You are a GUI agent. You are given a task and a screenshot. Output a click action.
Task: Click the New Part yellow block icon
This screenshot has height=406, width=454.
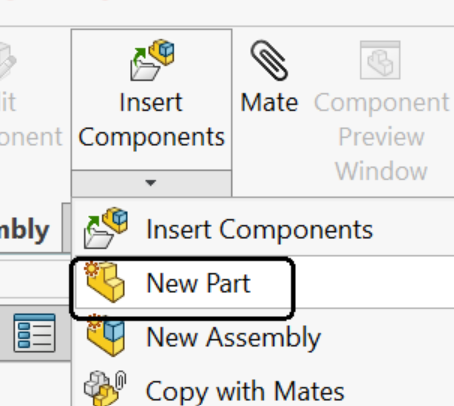point(105,282)
